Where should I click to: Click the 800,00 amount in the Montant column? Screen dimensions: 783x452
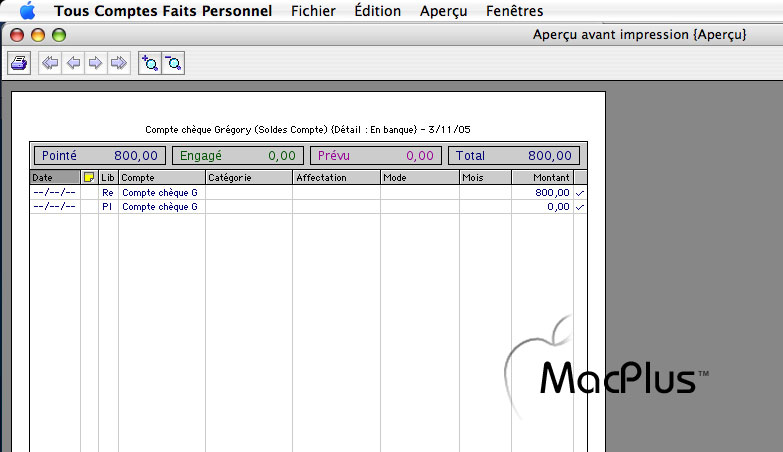(552, 193)
